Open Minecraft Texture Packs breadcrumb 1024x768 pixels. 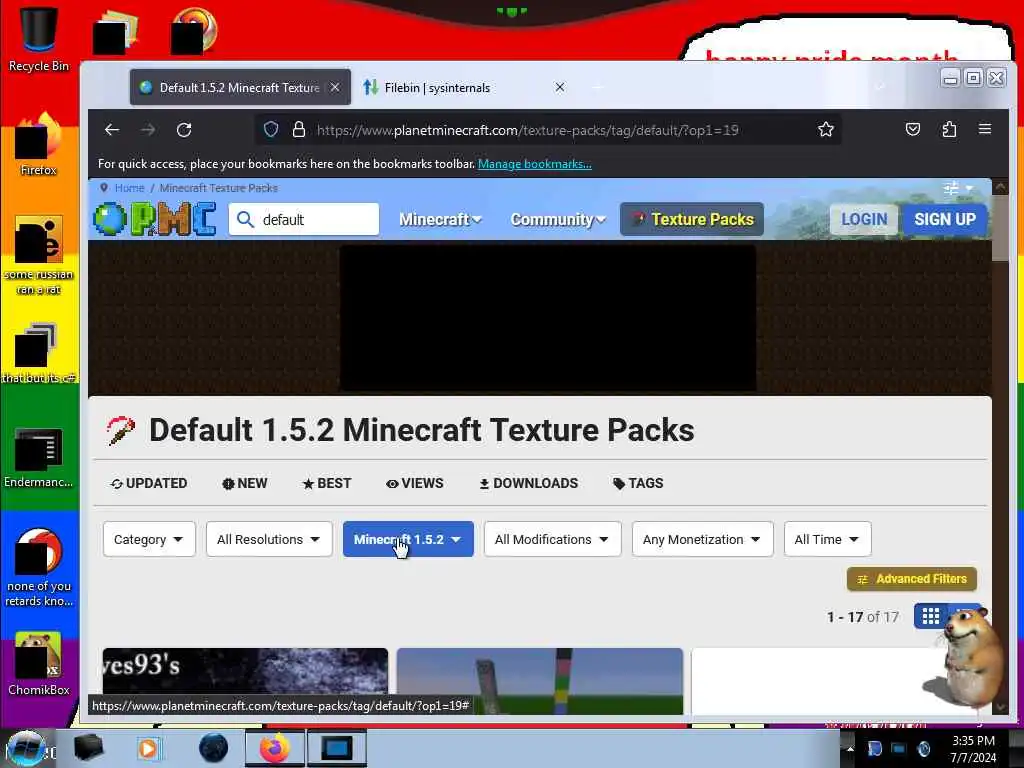click(219, 188)
